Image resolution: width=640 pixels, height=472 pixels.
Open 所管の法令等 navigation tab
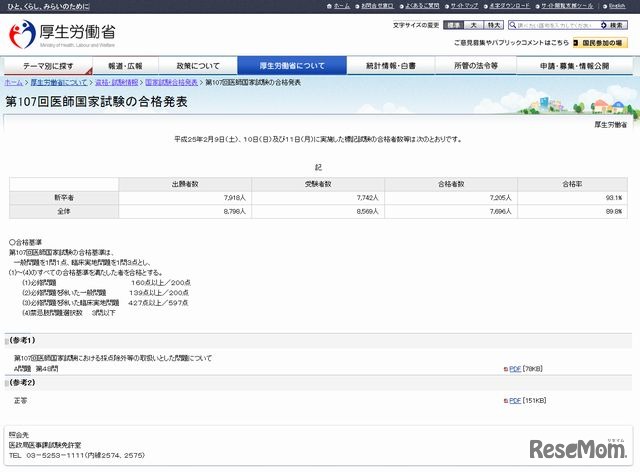476,66
